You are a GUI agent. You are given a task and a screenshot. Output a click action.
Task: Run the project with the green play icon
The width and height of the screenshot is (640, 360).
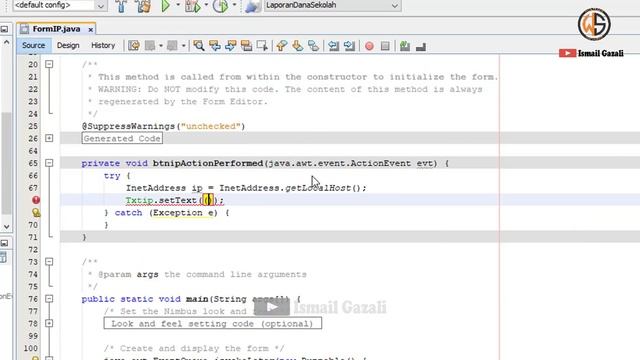[x=165, y=6]
